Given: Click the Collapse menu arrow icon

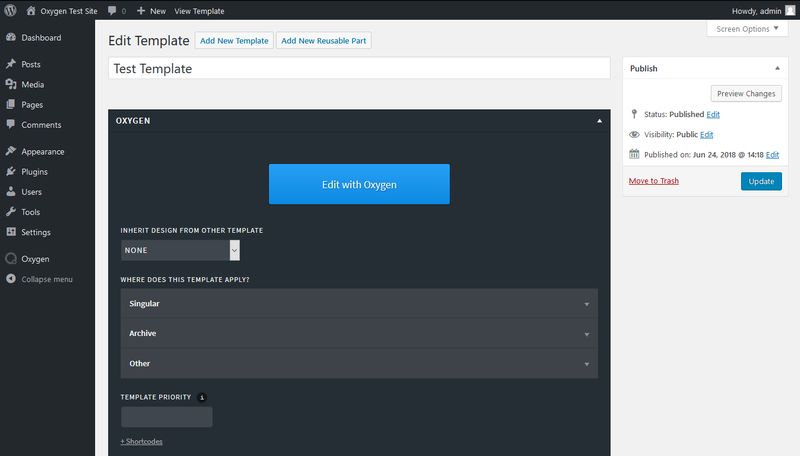Looking at the screenshot, I should 11,278.
